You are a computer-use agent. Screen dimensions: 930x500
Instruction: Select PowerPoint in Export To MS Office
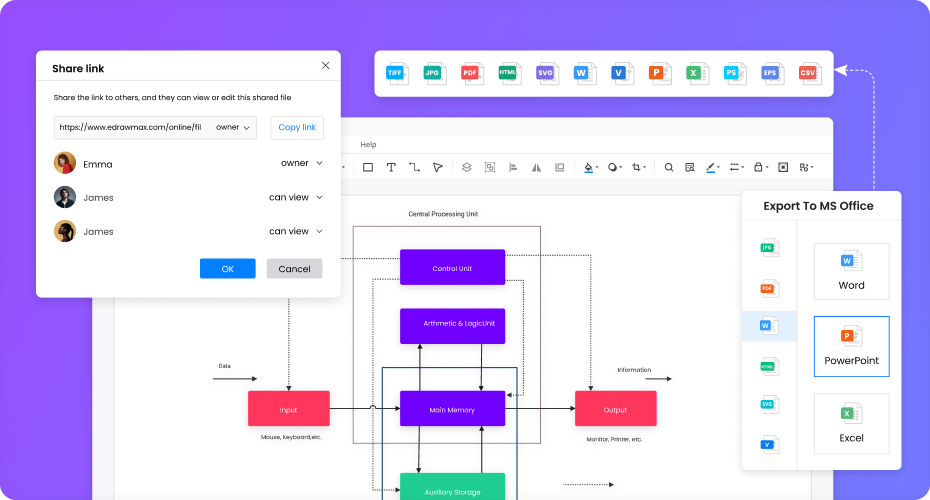click(x=850, y=346)
